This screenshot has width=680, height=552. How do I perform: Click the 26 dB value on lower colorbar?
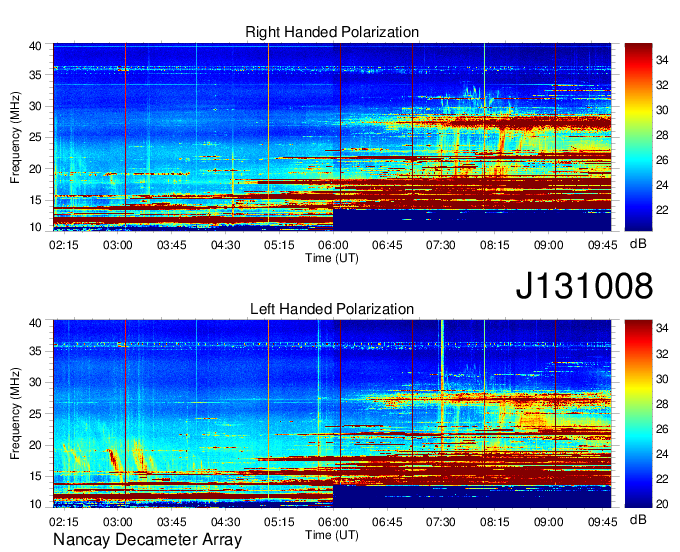click(662, 429)
